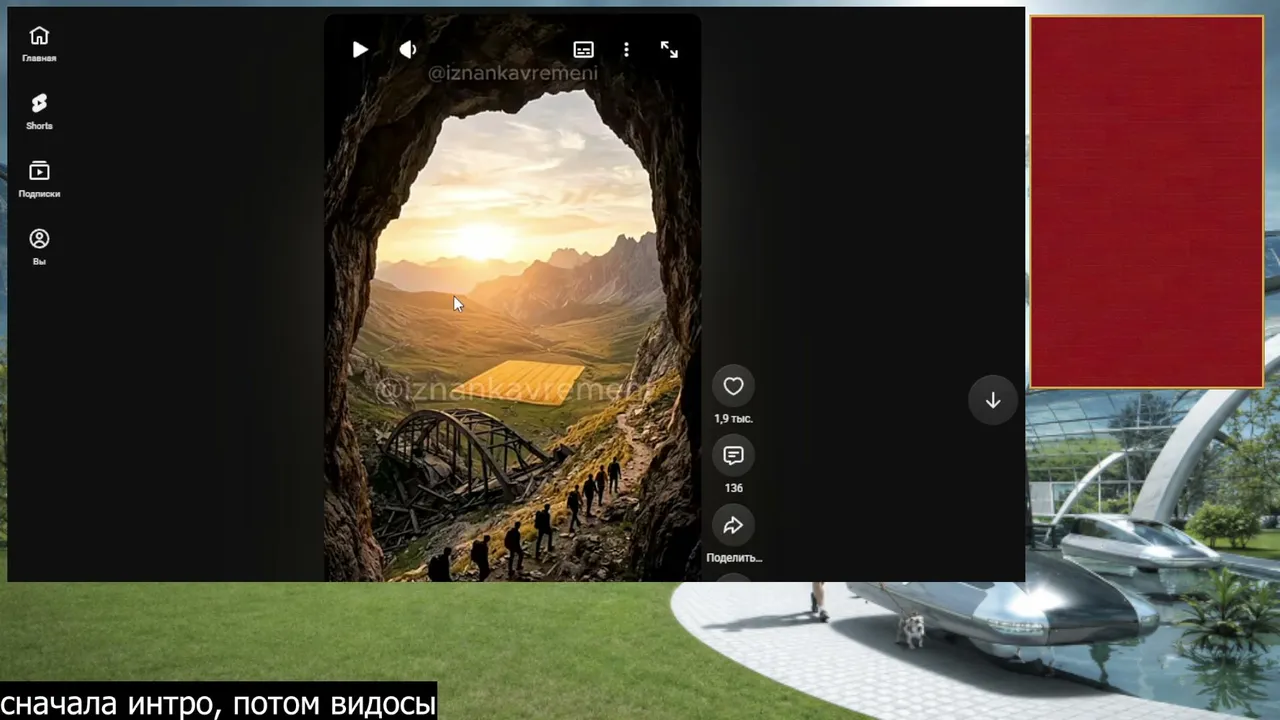Open the Подписки subscriptions icon
Image resolution: width=1280 pixels, height=720 pixels.
[39, 171]
